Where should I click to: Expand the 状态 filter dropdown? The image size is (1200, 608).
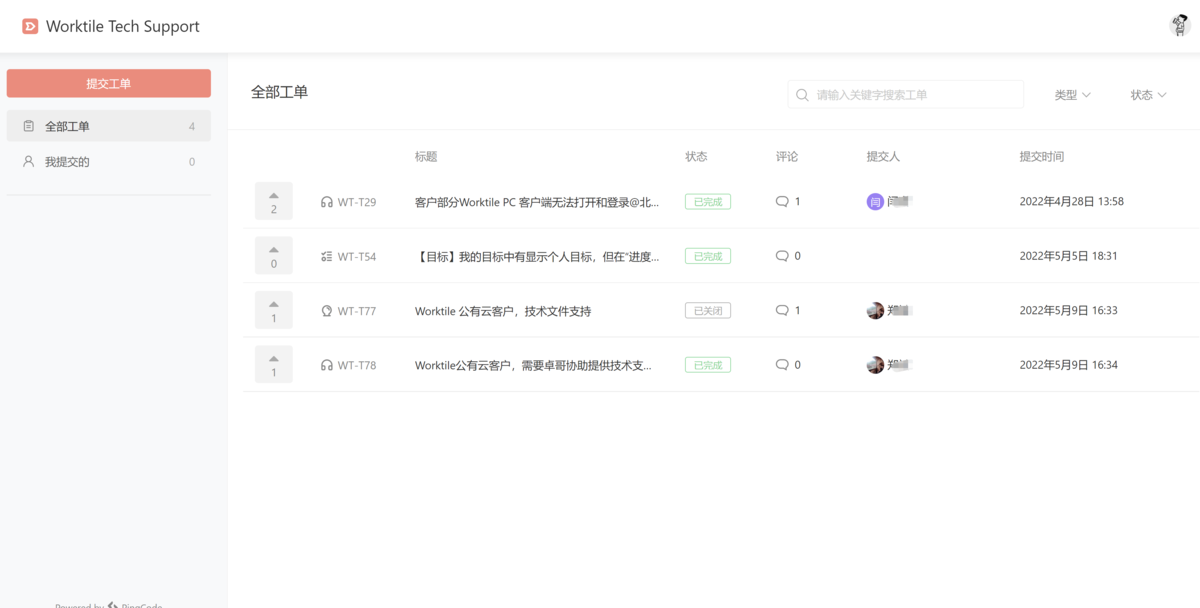[x=1148, y=95]
